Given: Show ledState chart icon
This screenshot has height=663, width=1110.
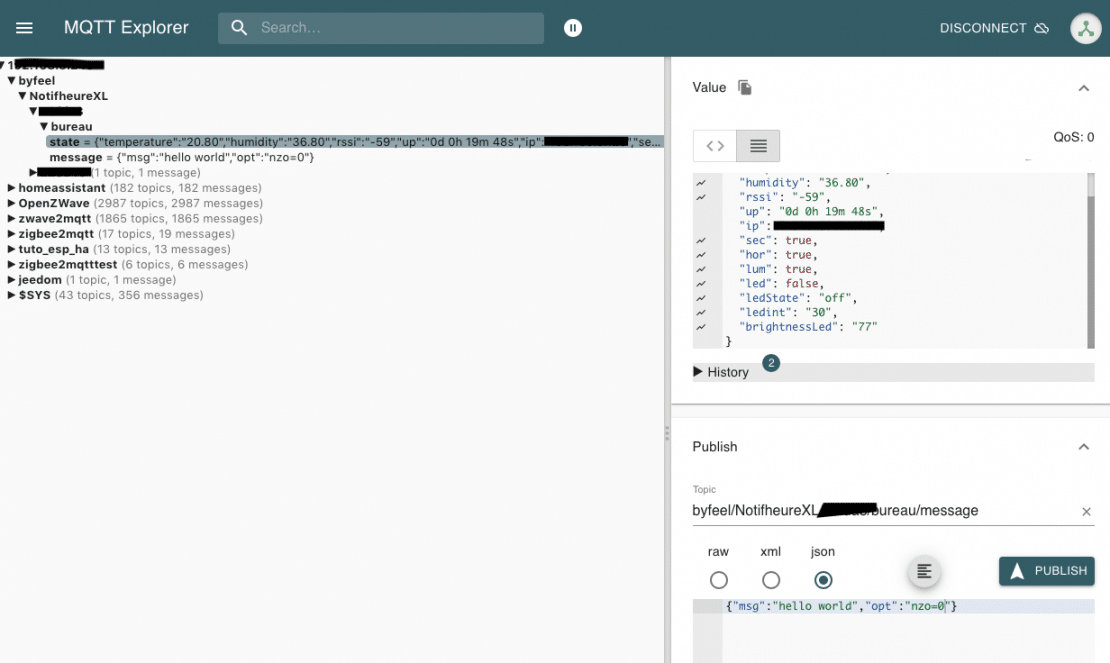Looking at the screenshot, I should pos(701,298).
